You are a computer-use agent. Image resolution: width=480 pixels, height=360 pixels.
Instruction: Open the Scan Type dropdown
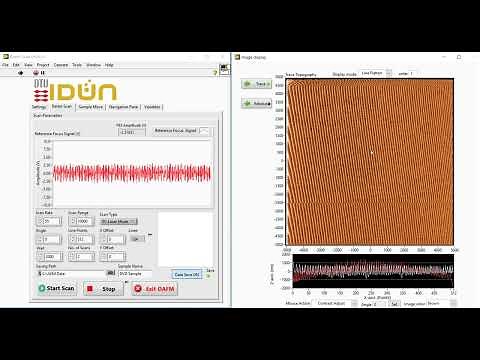point(119,221)
